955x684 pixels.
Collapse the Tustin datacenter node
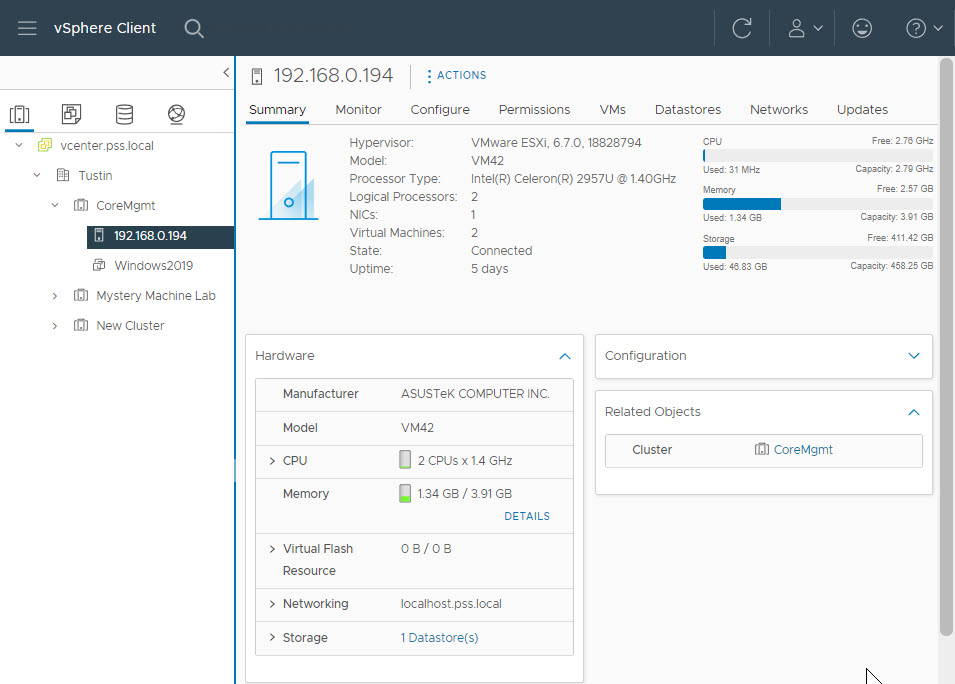37,175
